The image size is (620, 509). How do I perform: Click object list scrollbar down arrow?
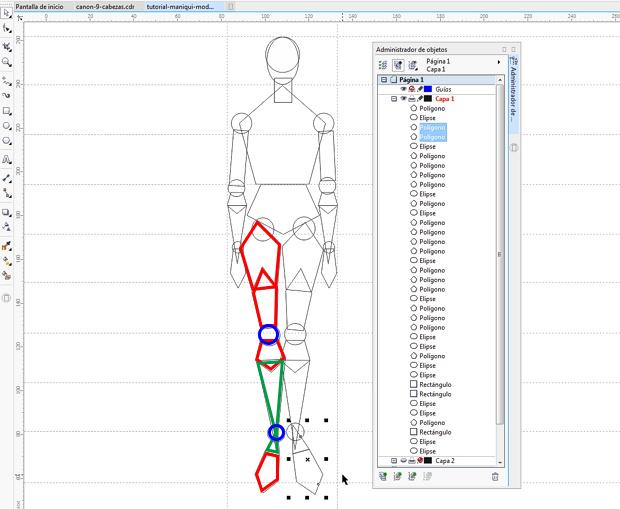coord(500,462)
